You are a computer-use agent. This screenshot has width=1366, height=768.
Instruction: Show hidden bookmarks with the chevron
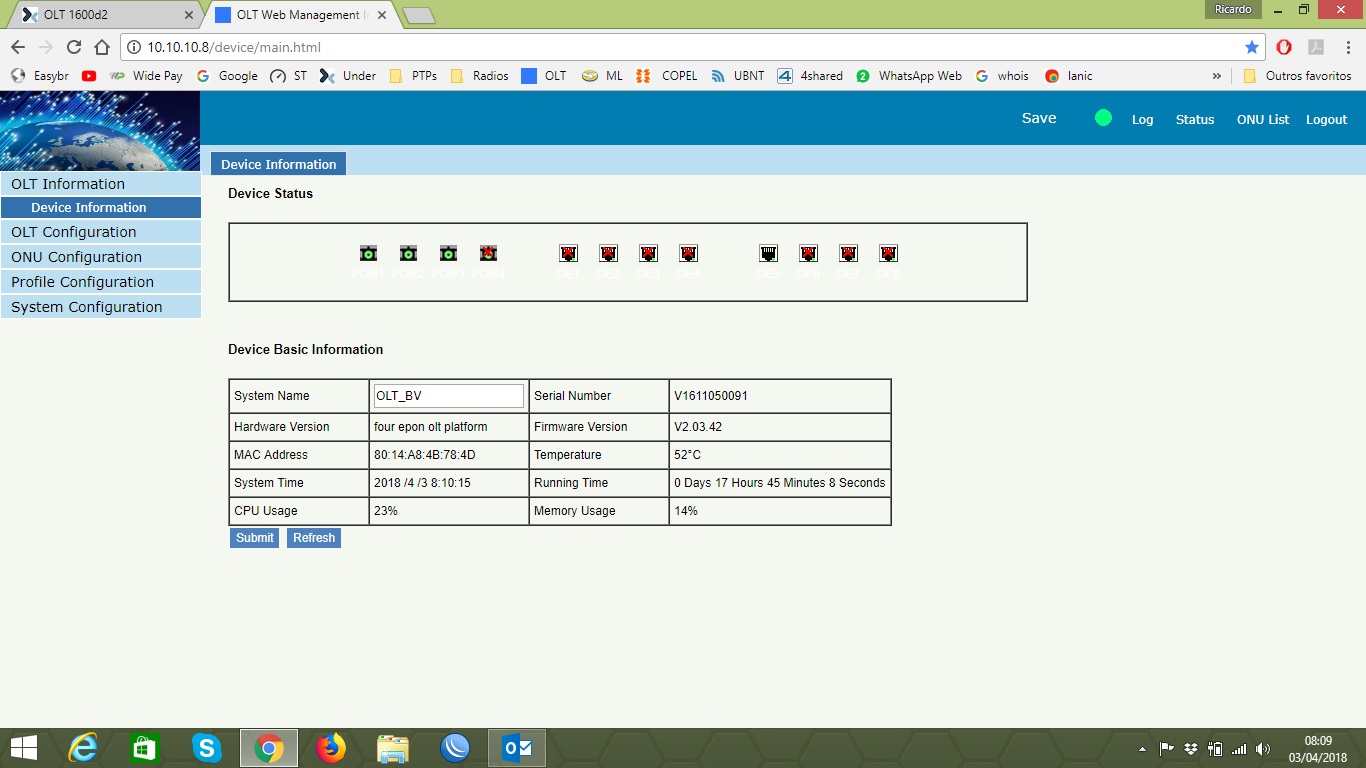tap(1217, 76)
